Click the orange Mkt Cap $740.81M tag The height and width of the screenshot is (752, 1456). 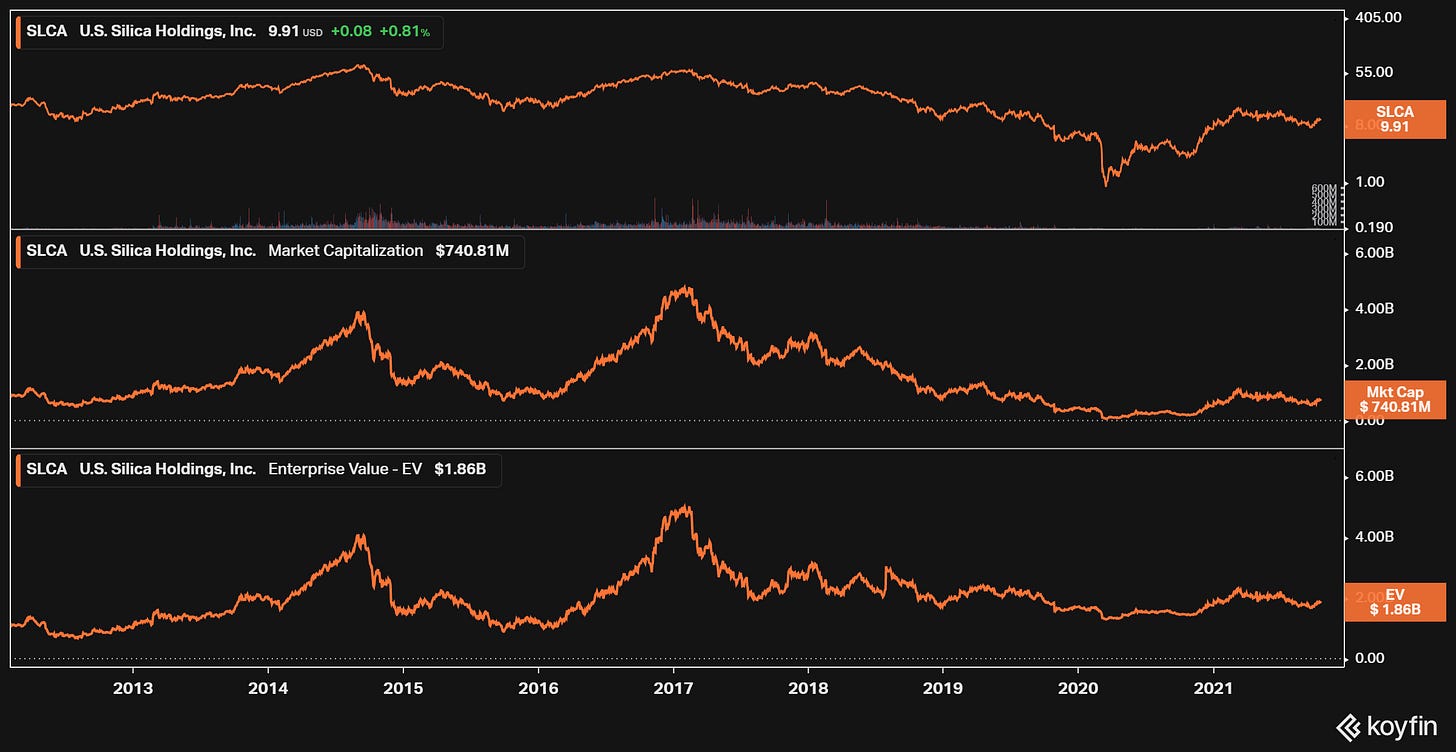(1396, 399)
